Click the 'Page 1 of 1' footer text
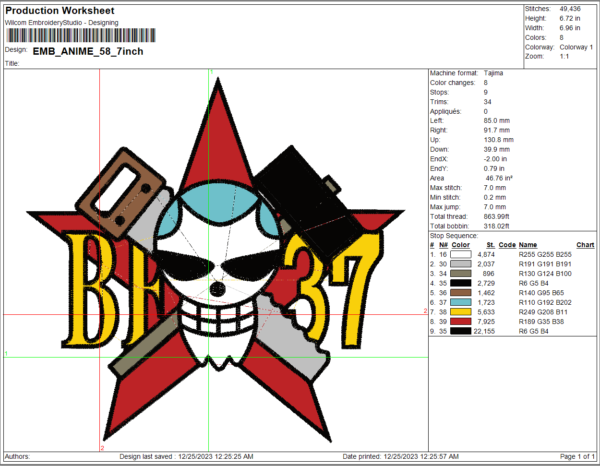The height and width of the screenshot is (466, 600). 577,456
